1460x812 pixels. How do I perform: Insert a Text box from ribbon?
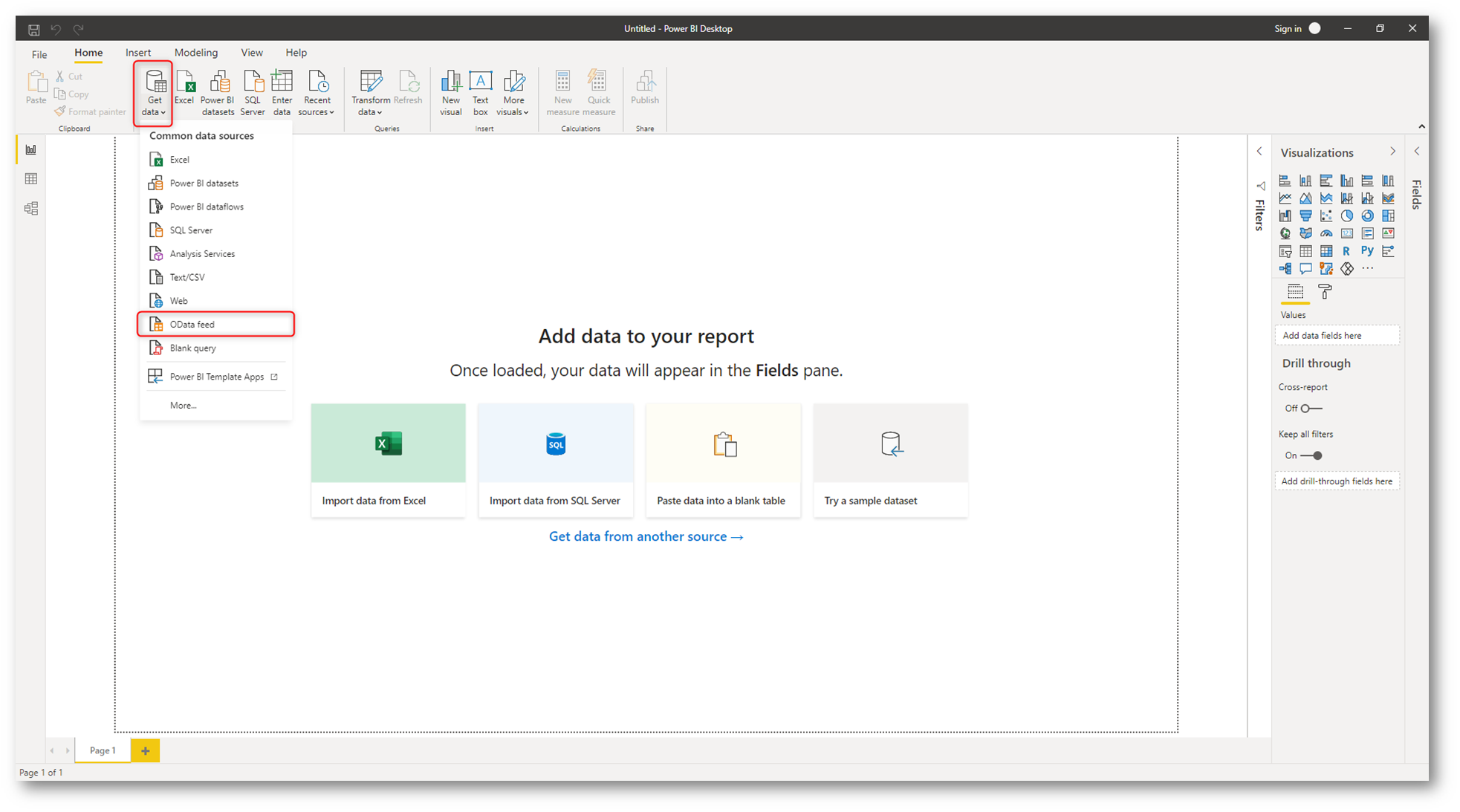tap(481, 92)
